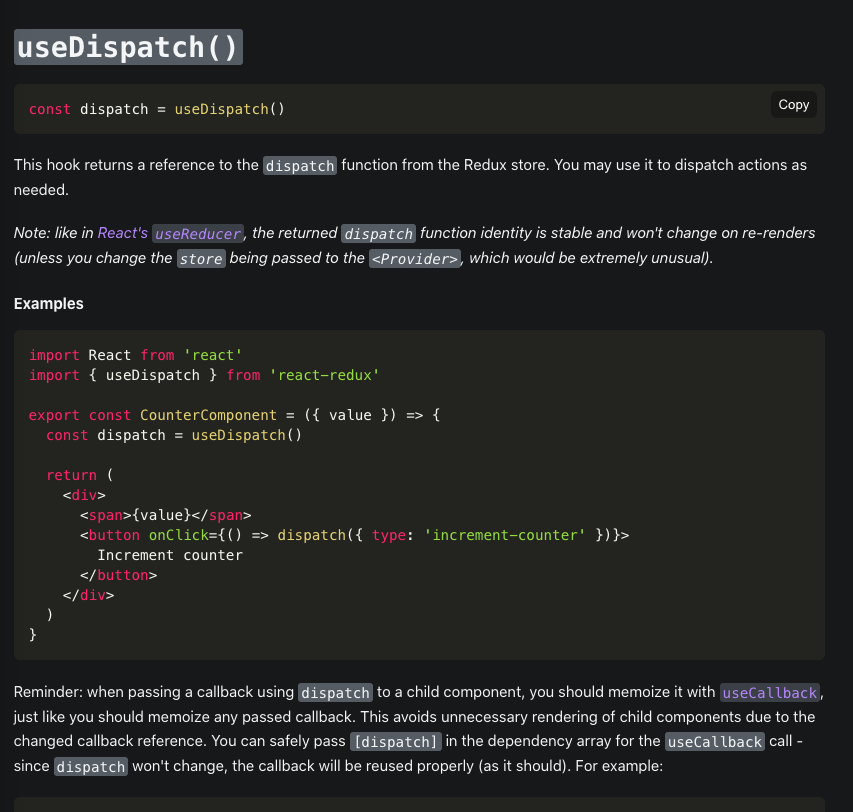This screenshot has height=812, width=853.
Task: Click the Examples section heading
Action: point(48,304)
